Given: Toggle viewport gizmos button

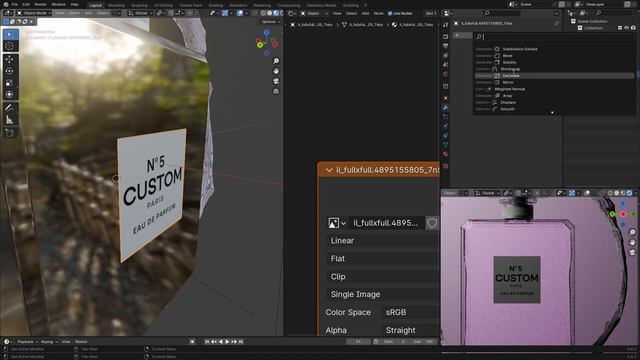Looking at the screenshot, I should 225,13.
